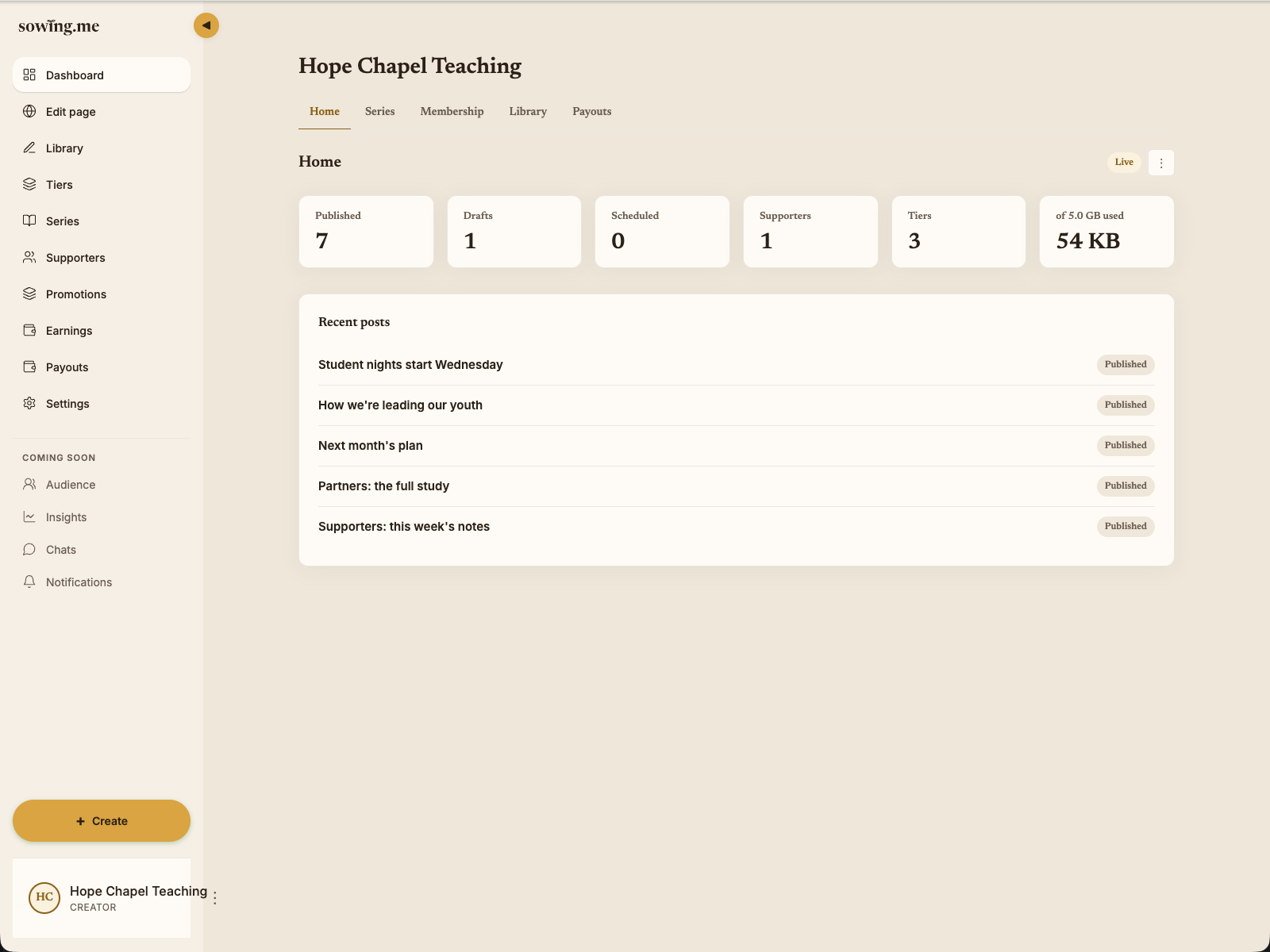Click the Dashboard grid icon
The height and width of the screenshot is (952, 1270).
pyautogui.click(x=29, y=75)
